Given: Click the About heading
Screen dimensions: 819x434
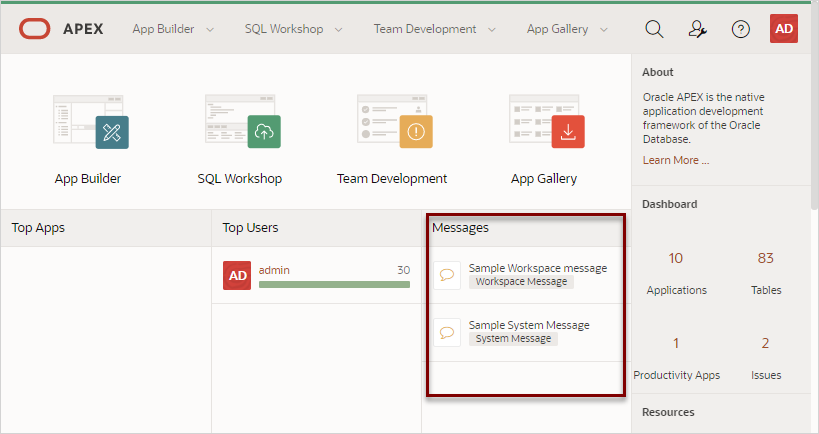Looking at the screenshot, I should click(658, 72).
